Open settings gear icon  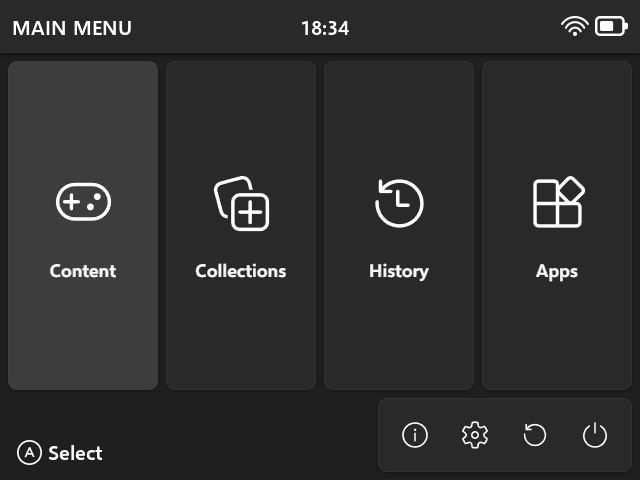click(475, 435)
